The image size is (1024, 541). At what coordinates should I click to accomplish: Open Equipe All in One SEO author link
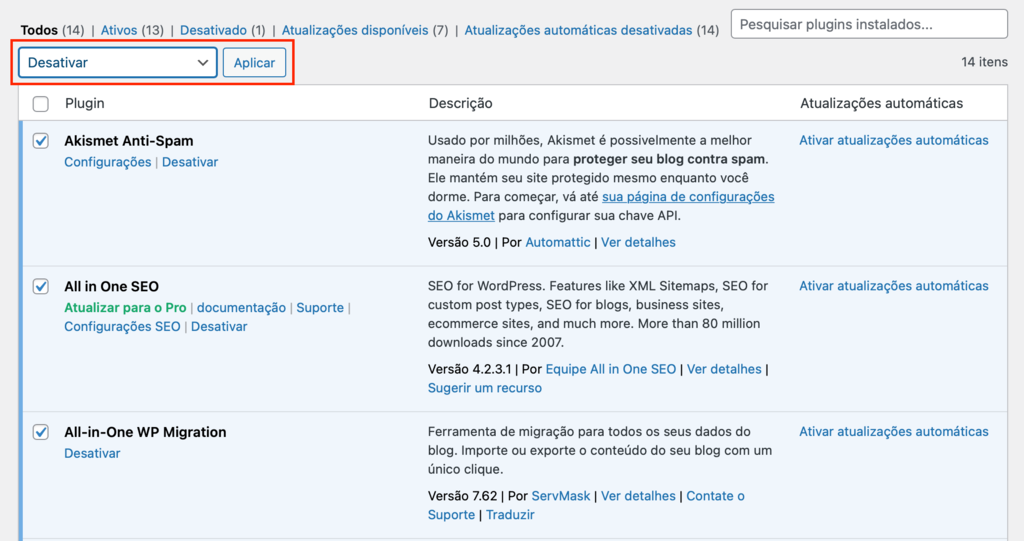coord(611,369)
